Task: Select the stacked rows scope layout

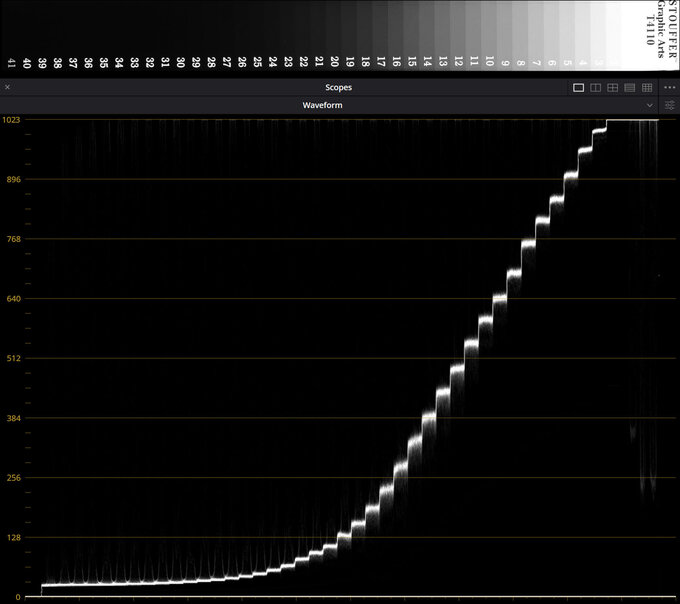Action: [x=630, y=88]
